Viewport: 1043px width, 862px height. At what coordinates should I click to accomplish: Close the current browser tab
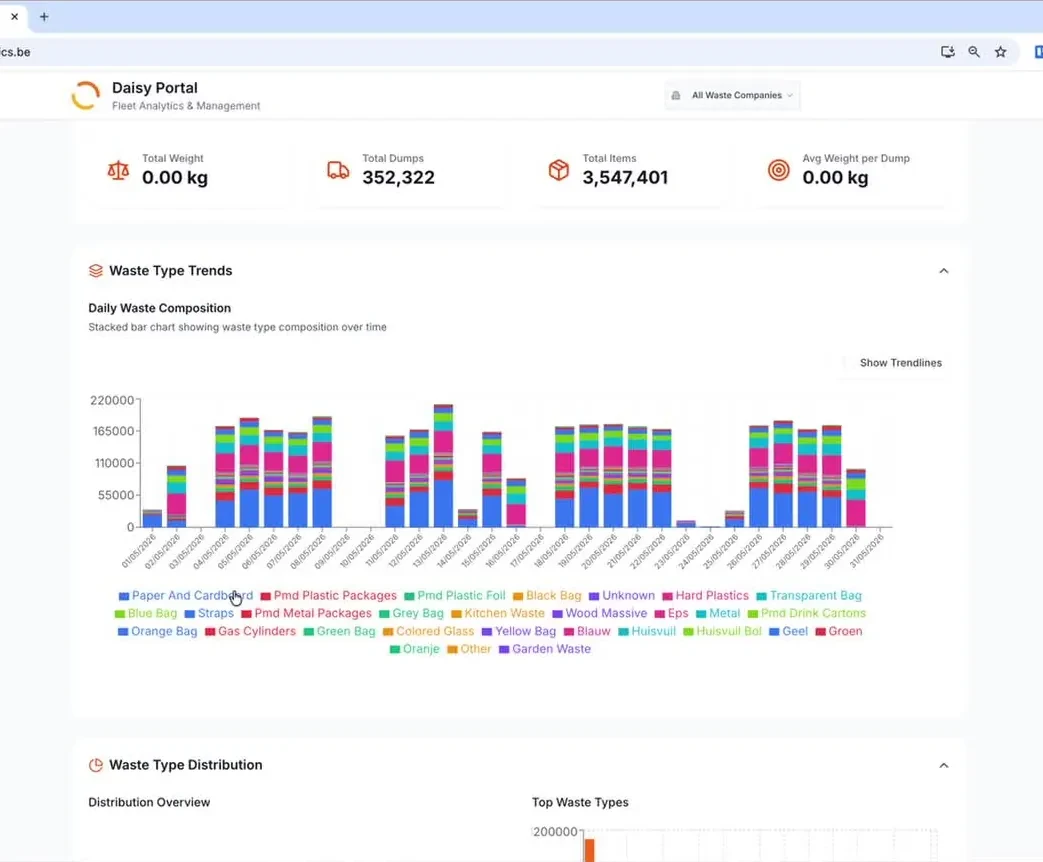[15, 17]
